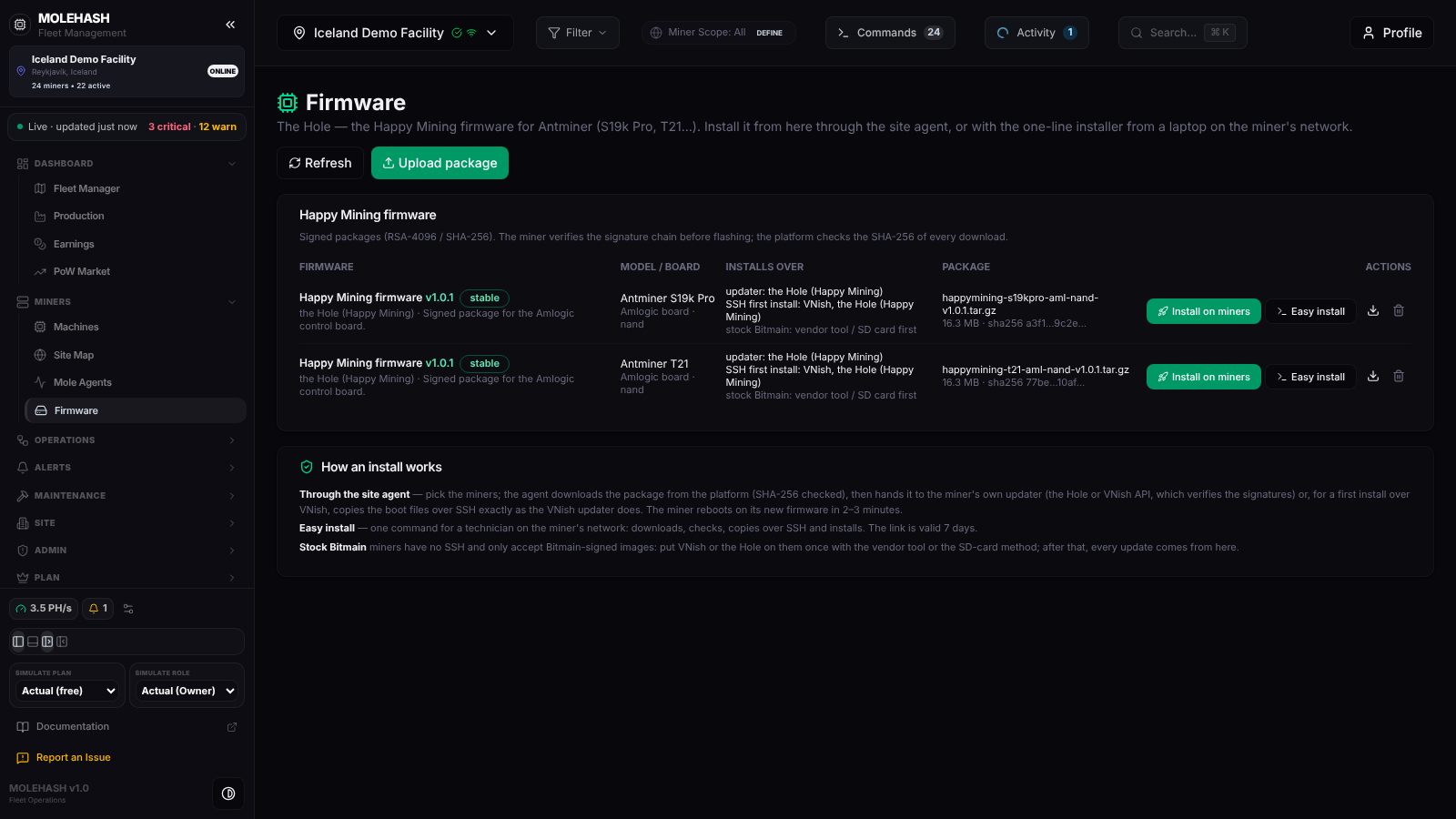1456x819 pixels.
Task: Open Fleet Manager in sidebar
Action: 136,188
